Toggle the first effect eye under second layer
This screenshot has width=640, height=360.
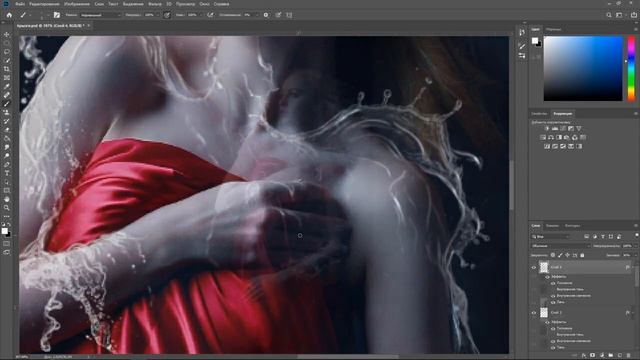[x=553, y=329]
